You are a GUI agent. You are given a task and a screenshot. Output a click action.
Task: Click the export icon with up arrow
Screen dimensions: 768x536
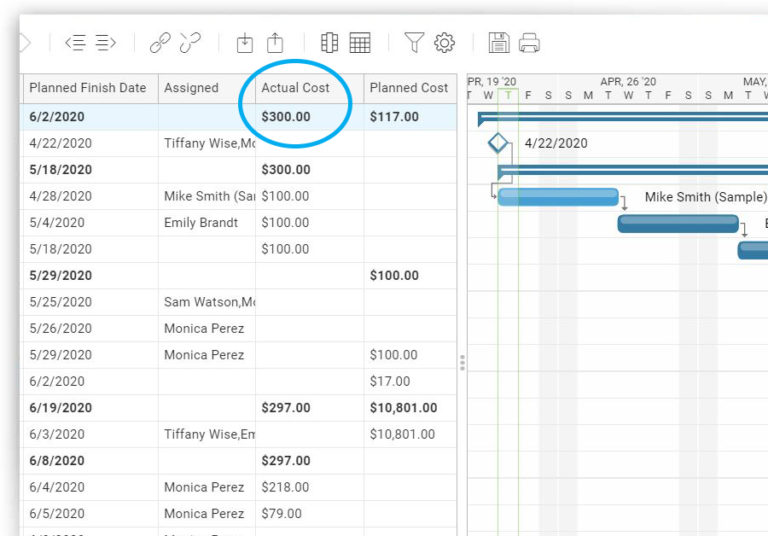click(x=275, y=43)
